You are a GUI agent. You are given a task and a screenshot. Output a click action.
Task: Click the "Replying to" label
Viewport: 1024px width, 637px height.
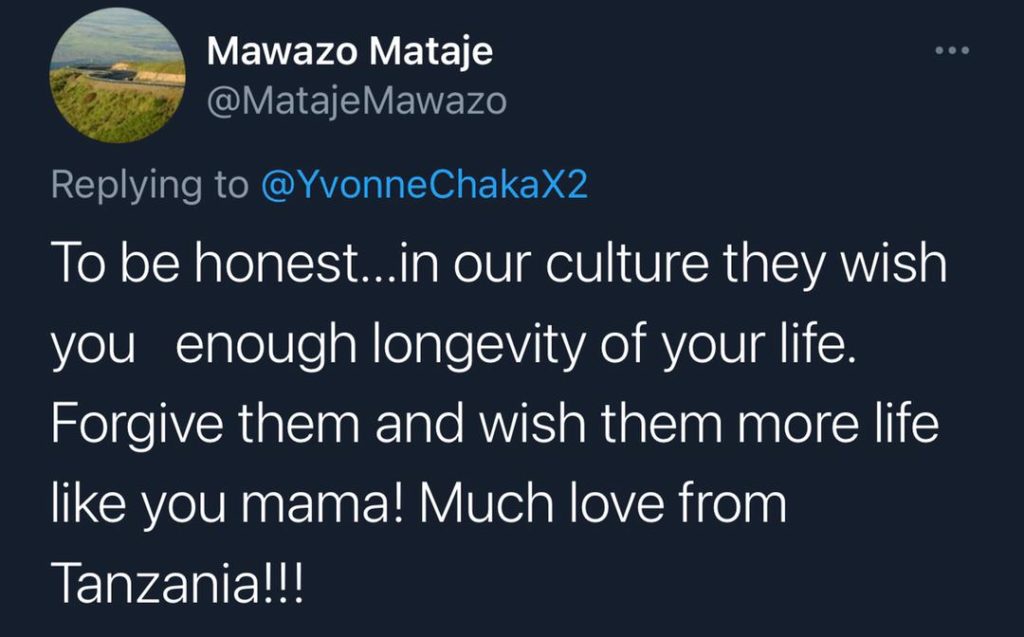click(x=150, y=185)
